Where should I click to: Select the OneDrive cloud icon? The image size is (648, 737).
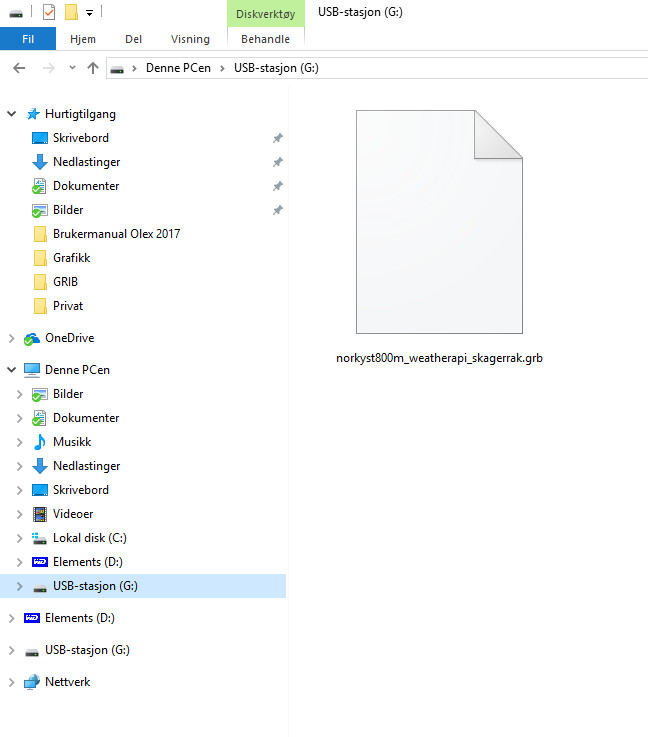[x=32, y=338]
